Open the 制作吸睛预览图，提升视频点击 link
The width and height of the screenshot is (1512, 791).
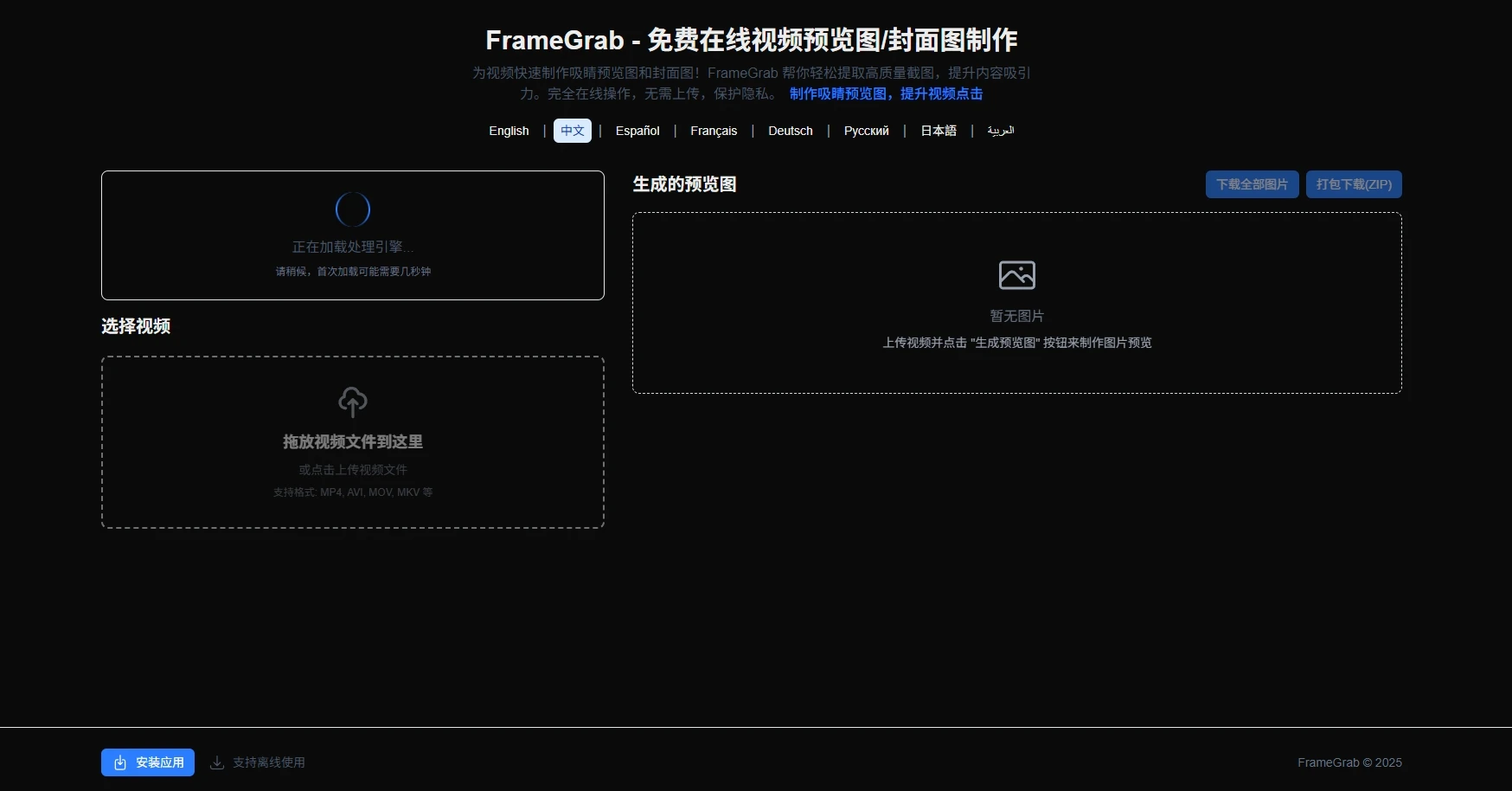pos(886,93)
